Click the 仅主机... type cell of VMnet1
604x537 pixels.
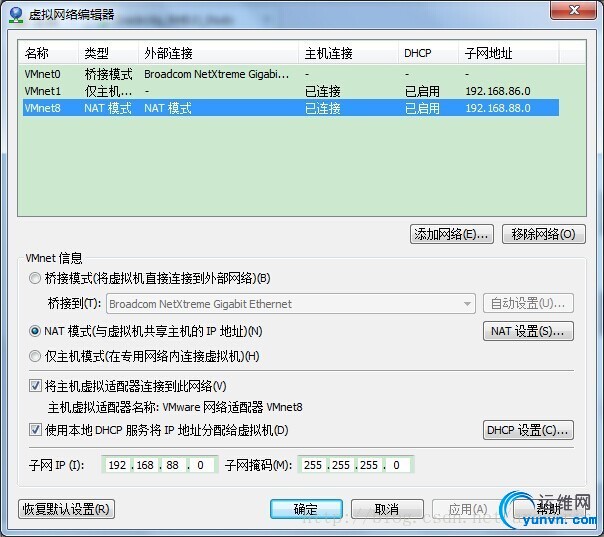(108, 91)
